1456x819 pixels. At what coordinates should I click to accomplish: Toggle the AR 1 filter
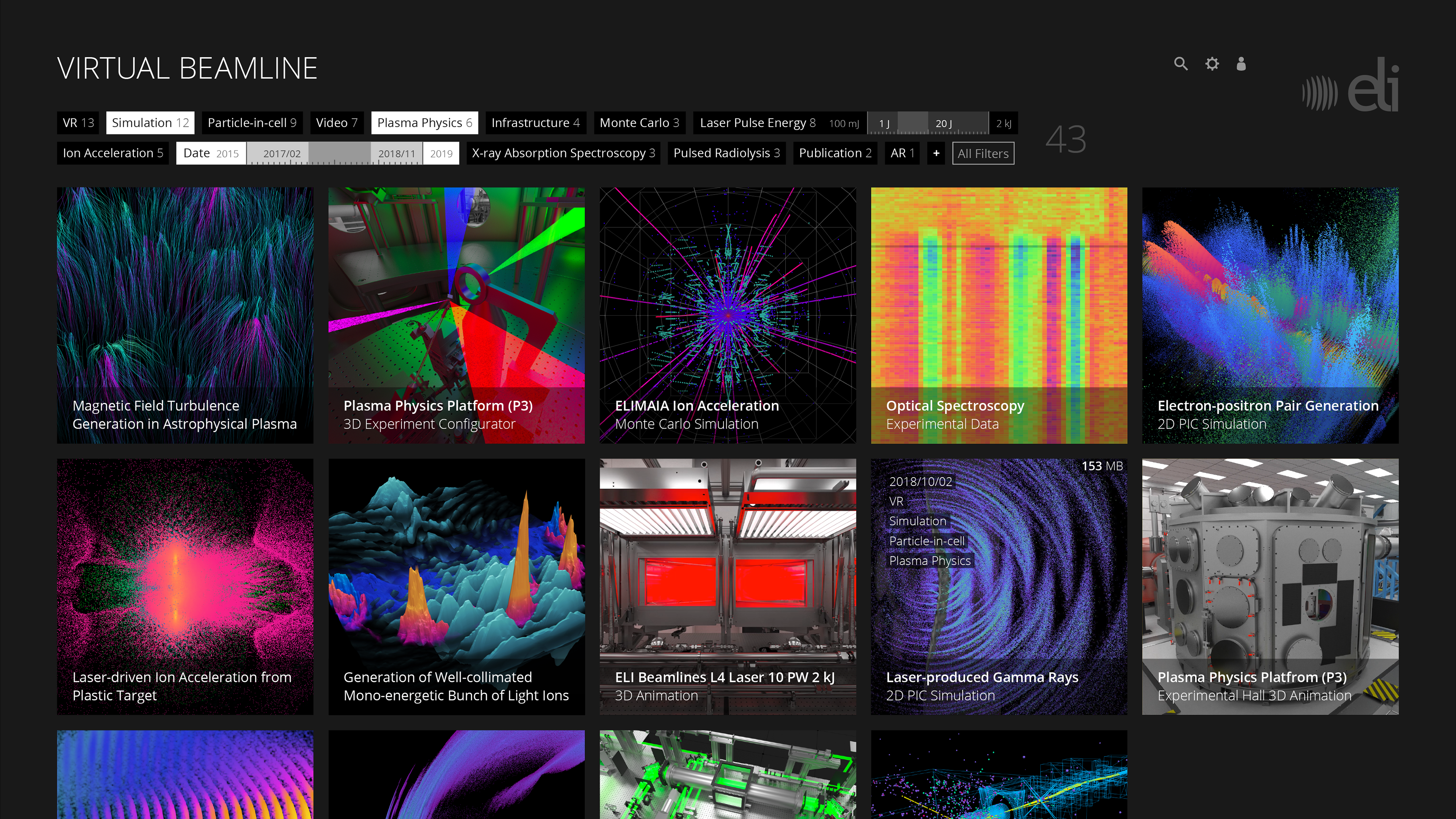click(902, 153)
